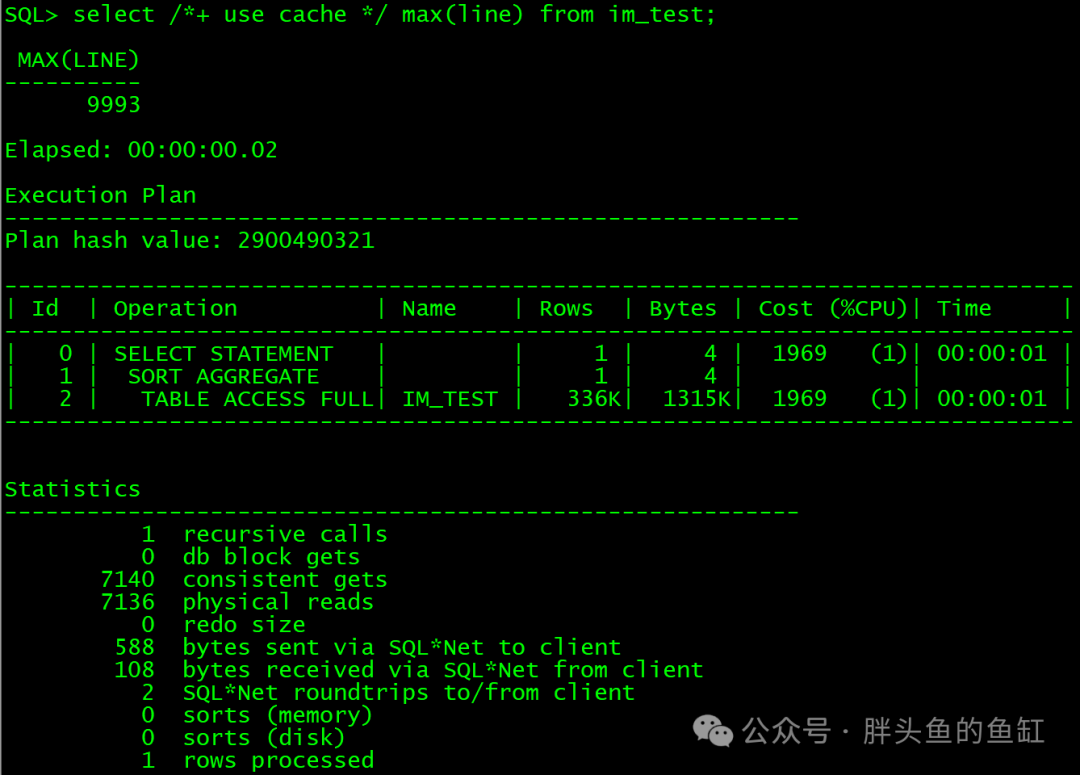Click the 336K rows estimate

pyautogui.click(x=594, y=399)
